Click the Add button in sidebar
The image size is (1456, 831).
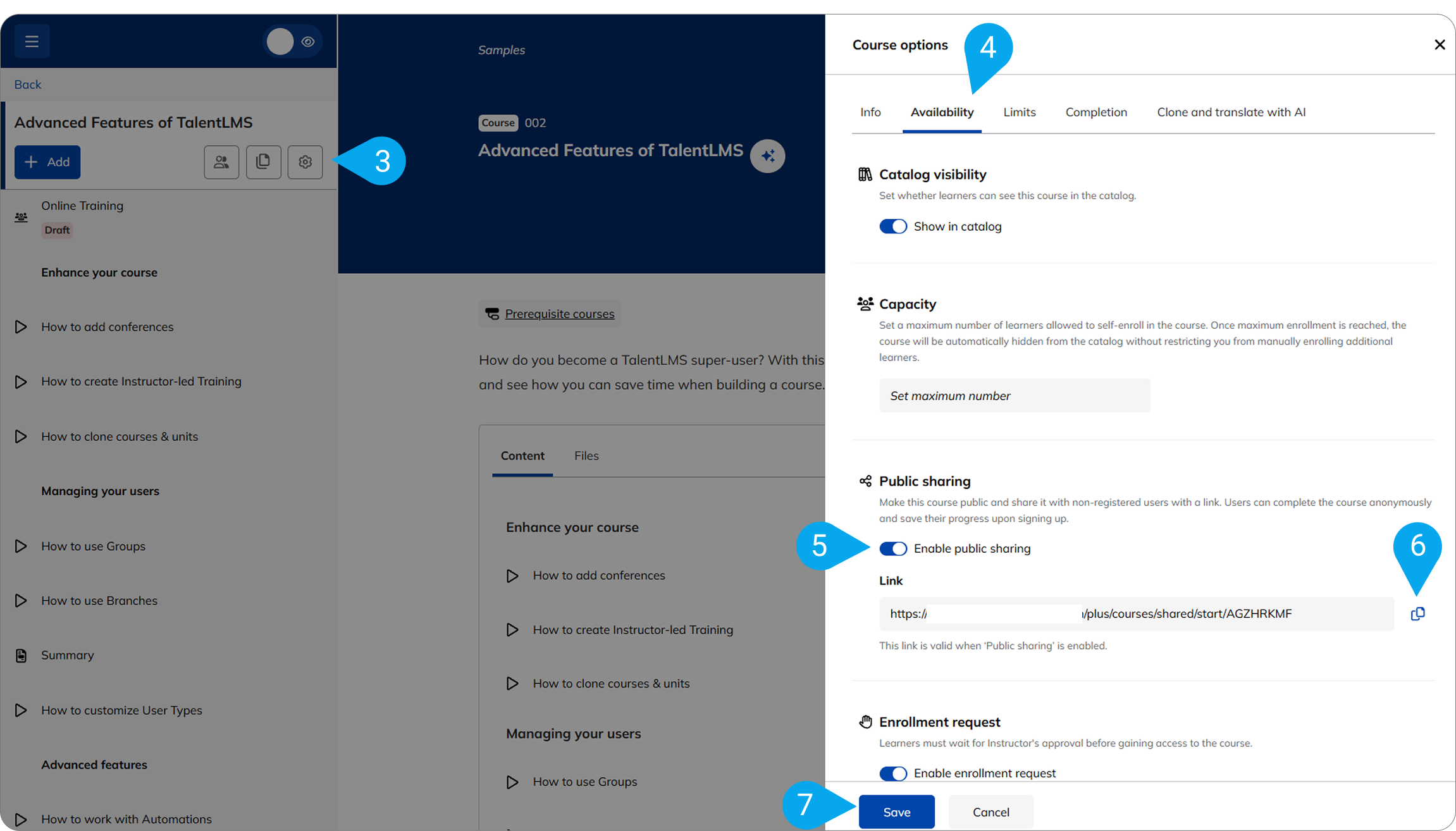tap(47, 162)
